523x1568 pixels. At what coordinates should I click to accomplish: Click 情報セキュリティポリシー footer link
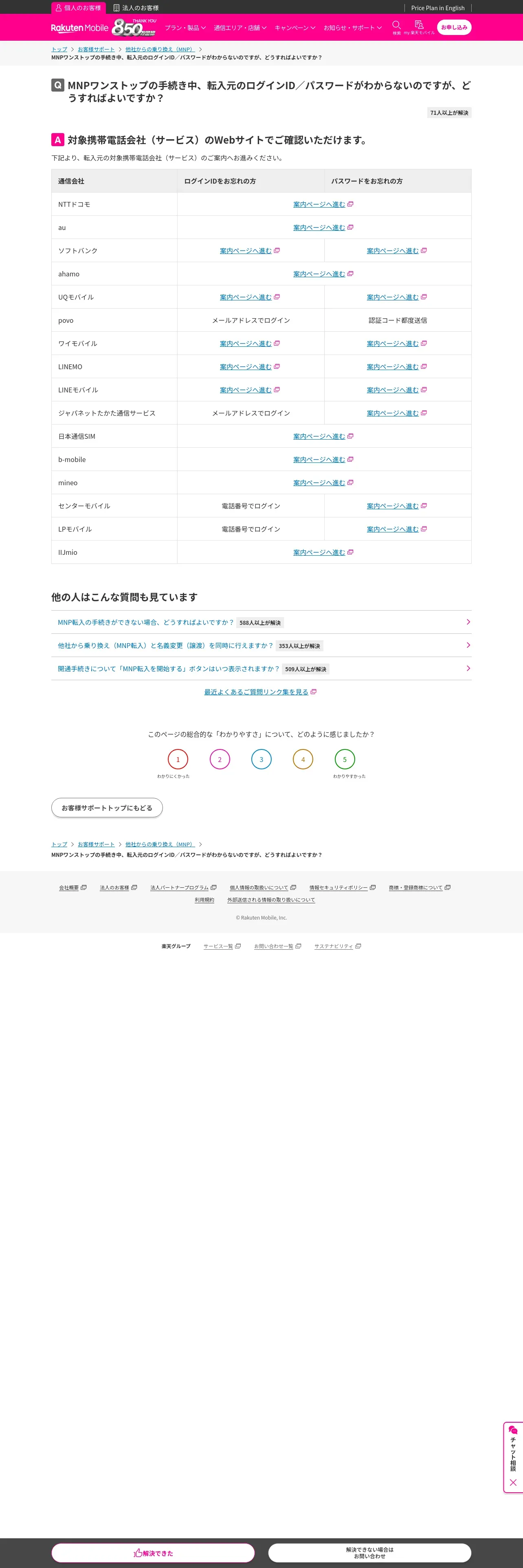(342, 887)
